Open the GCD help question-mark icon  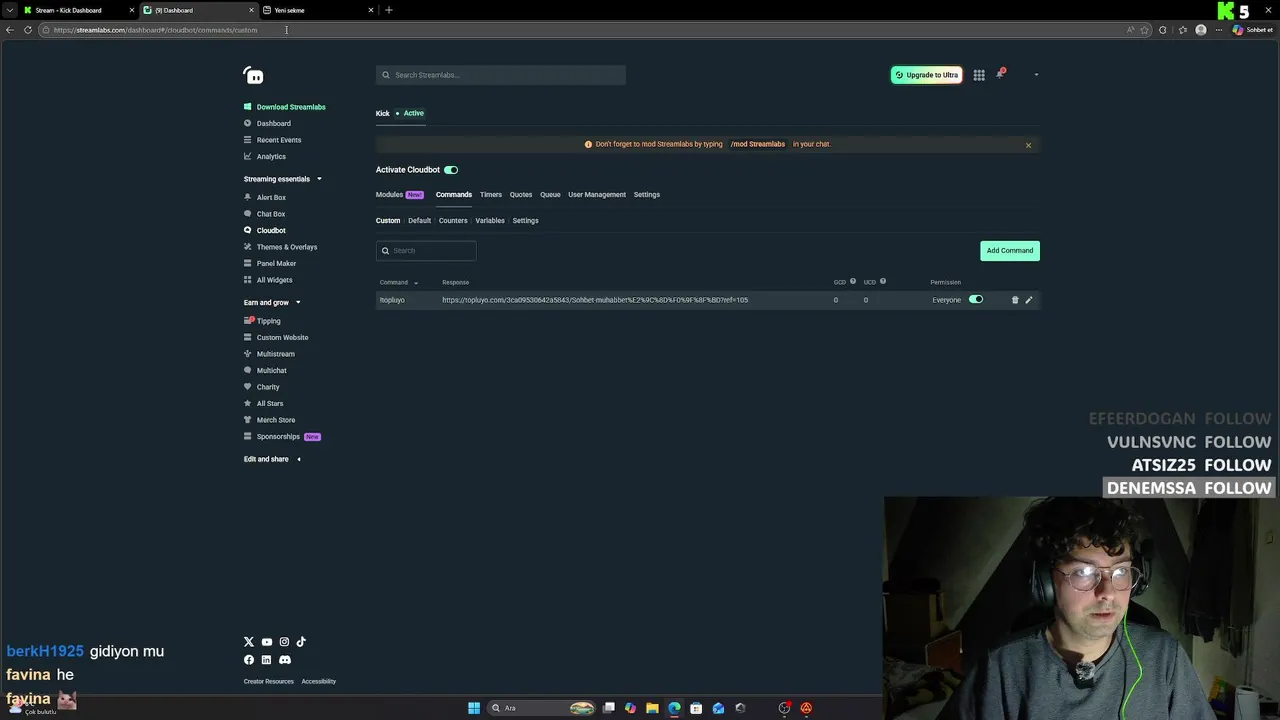853,282
